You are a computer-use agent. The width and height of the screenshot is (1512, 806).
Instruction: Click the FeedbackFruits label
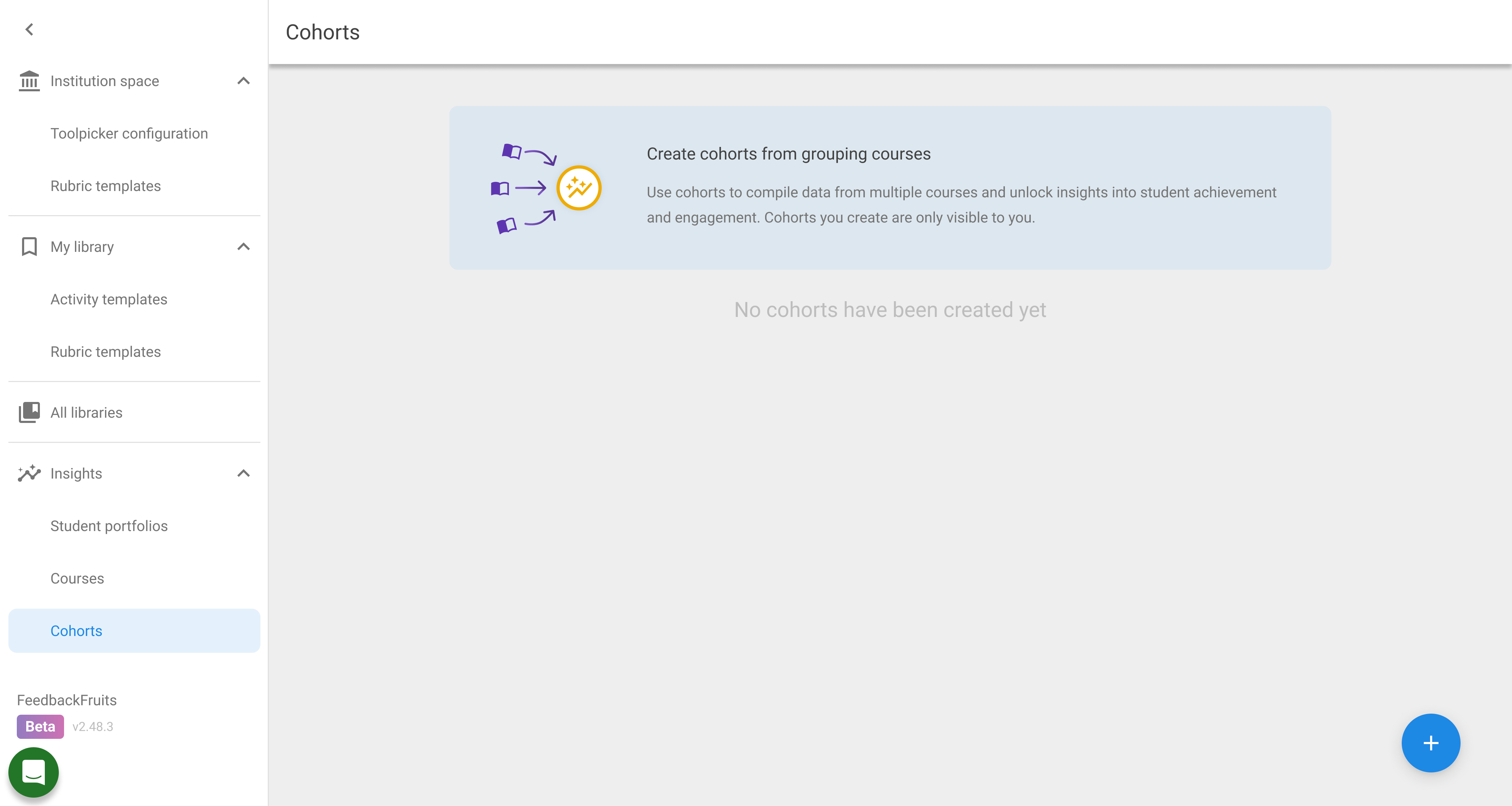point(67,700)
